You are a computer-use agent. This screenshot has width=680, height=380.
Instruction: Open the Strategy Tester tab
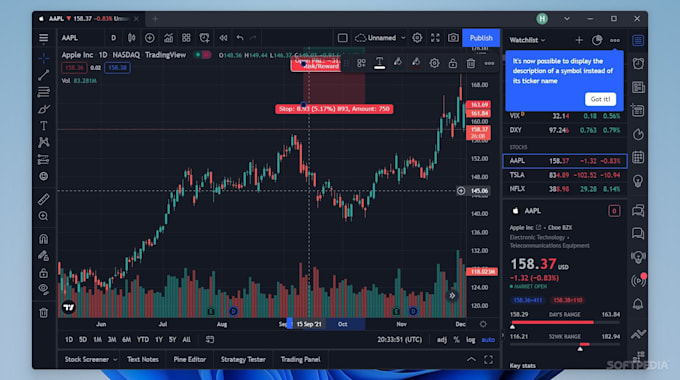[243, 360]
